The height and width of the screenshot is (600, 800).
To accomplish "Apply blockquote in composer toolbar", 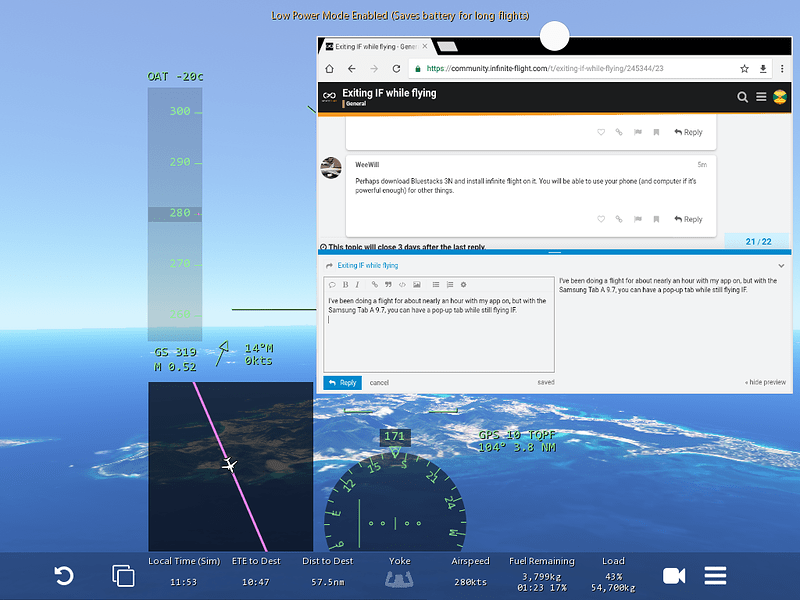I will click(388, 285).
